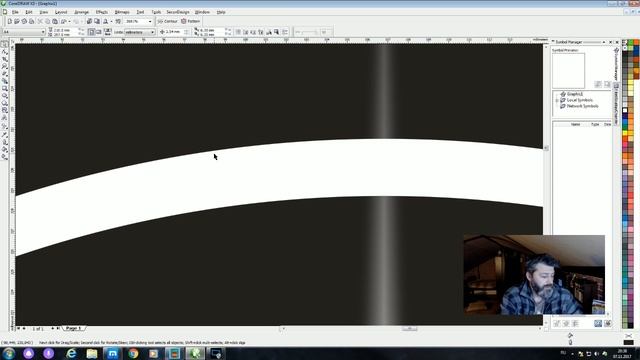Open the Outline tool flyout

(x=4, y=142)
